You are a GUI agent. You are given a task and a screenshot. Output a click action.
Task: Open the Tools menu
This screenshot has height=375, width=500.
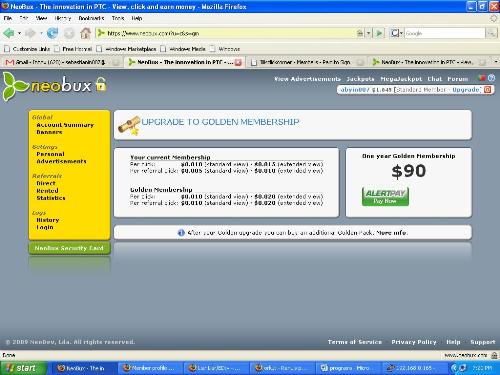tap(118, 18)
